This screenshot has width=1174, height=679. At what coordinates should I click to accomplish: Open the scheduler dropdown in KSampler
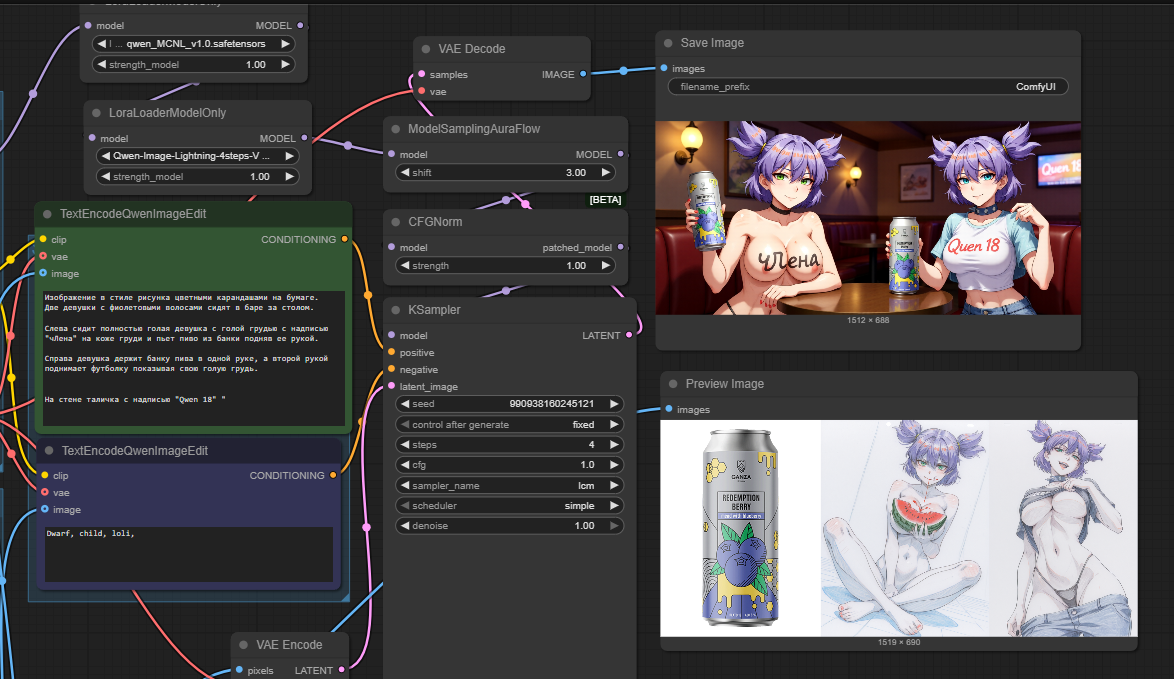[510, 506]
